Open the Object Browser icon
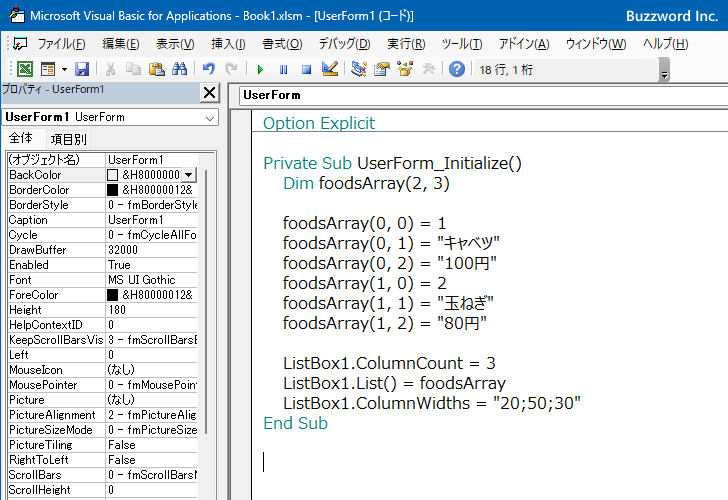This screenshot has width=728, height=500. pyautogui.click(x=405, y=70)
